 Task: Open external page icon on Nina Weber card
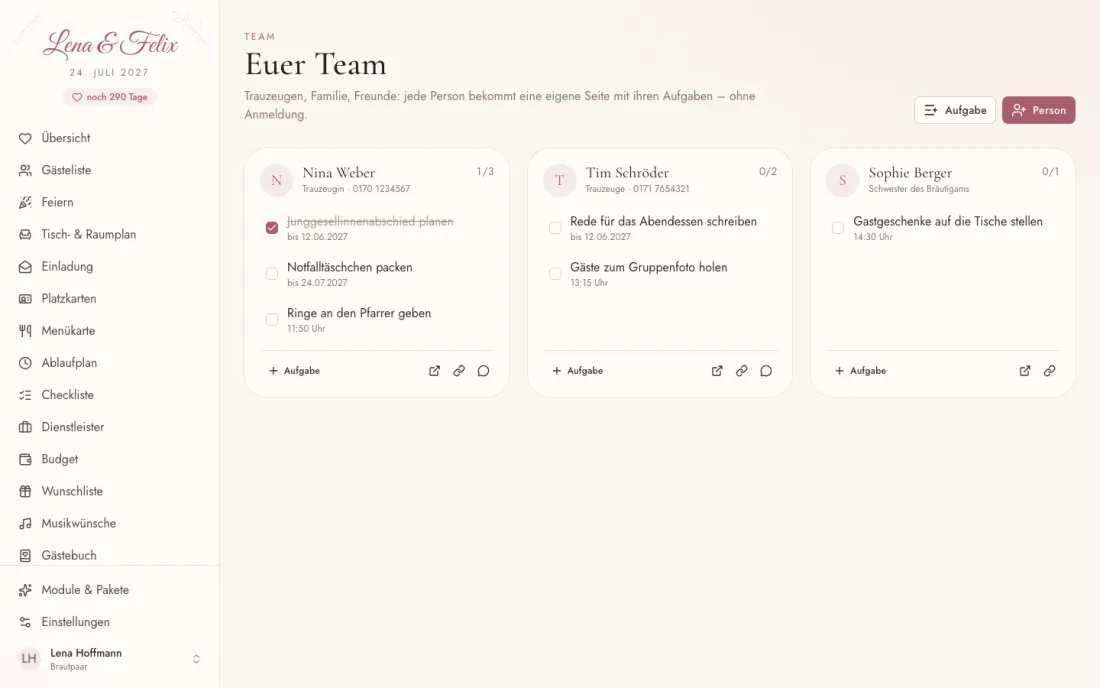pyautogui.click(x=434, y=371)
